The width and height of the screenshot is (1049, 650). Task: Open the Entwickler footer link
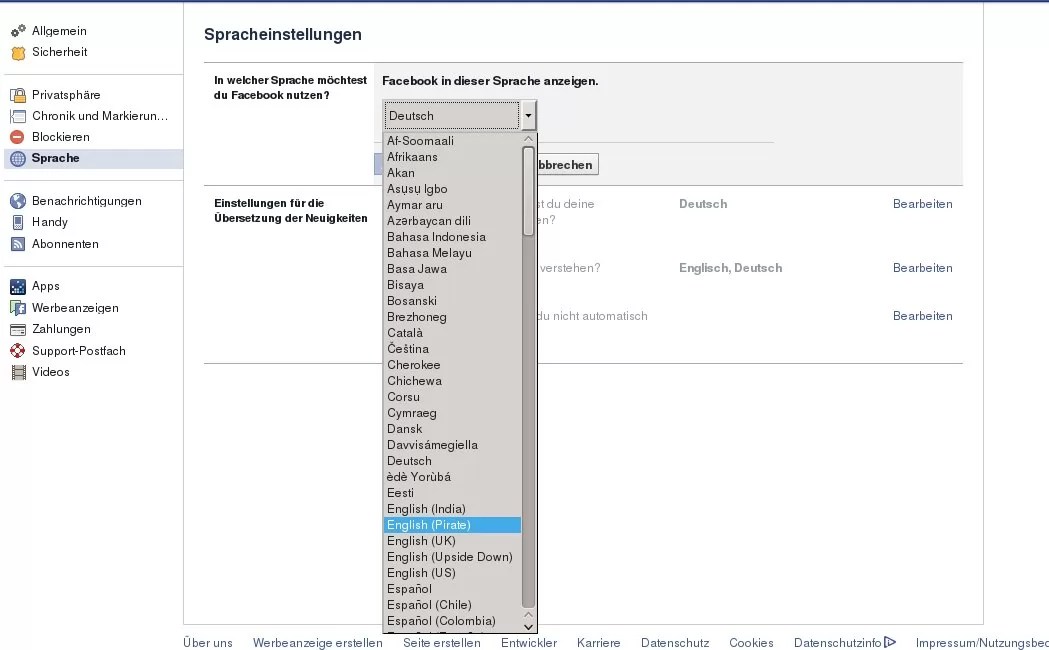pyautogui.click(x=529, y=643)
